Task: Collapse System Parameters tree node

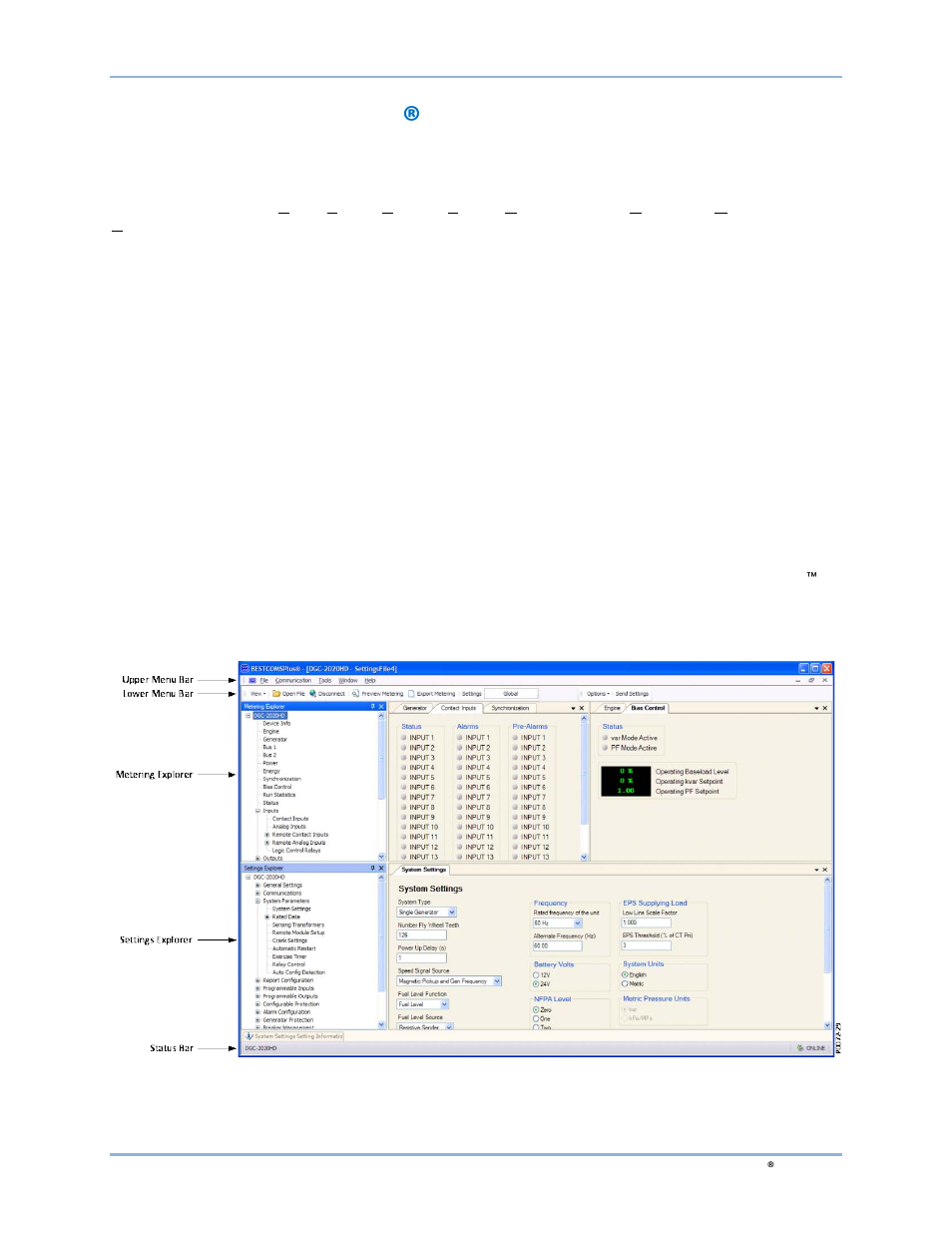Action: [257, 902]
